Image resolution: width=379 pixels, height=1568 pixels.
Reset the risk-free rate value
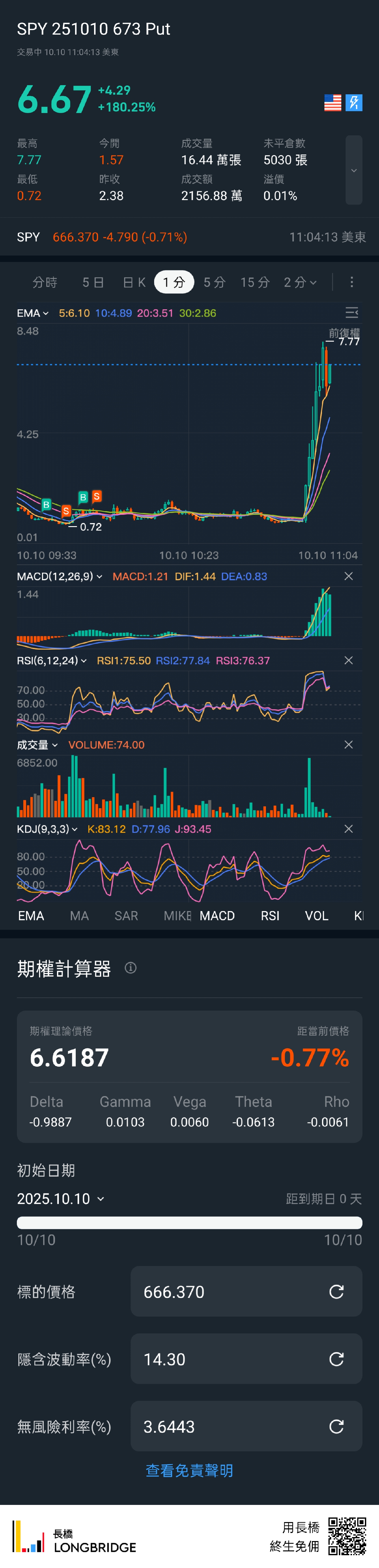(336, 1426)
